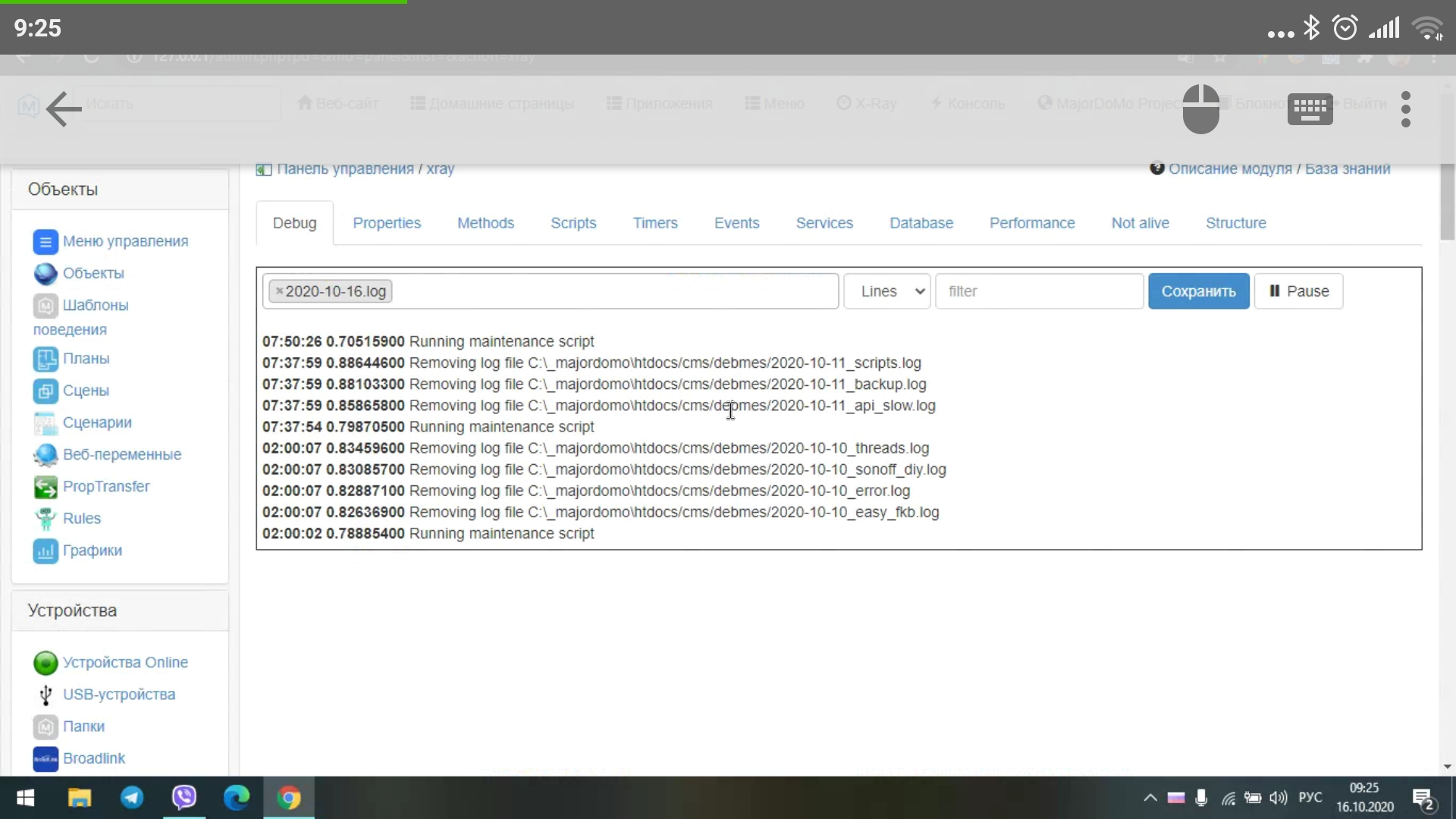Viewport: 1456px width, 819px height.
Task: Open the Объекты section in the sidebar
Action: tap(93, 274)
